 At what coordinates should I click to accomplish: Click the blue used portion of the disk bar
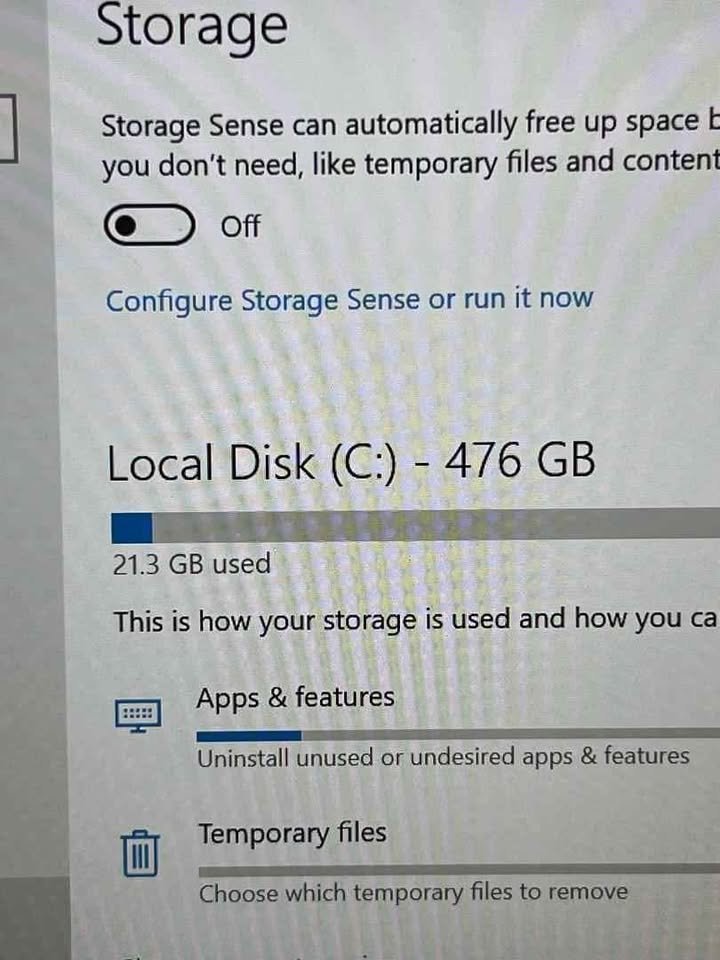tap(132, 528)
